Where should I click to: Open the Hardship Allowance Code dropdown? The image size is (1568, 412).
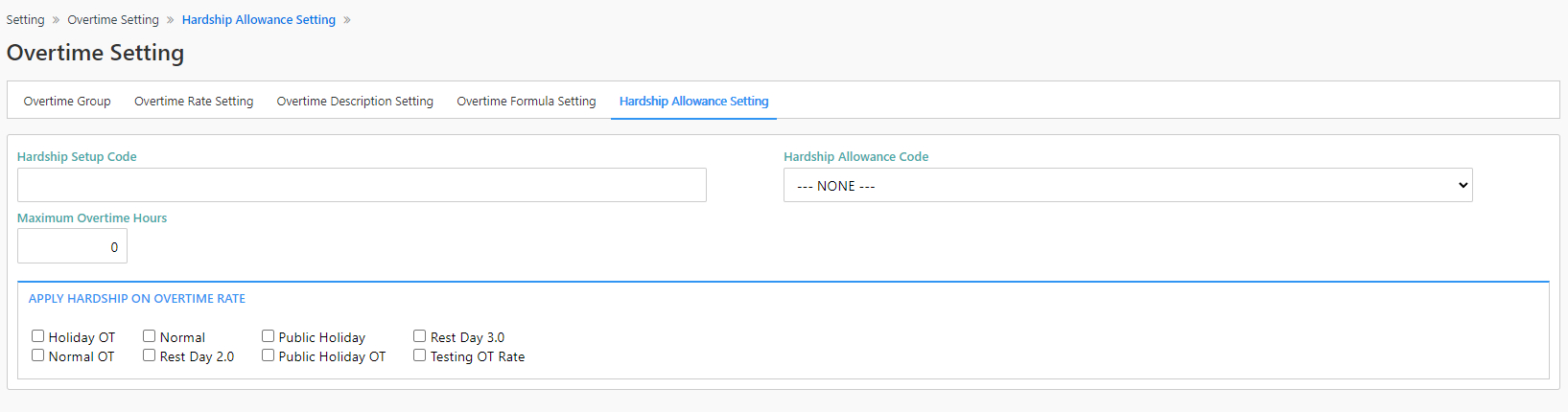click(1128, 185)
